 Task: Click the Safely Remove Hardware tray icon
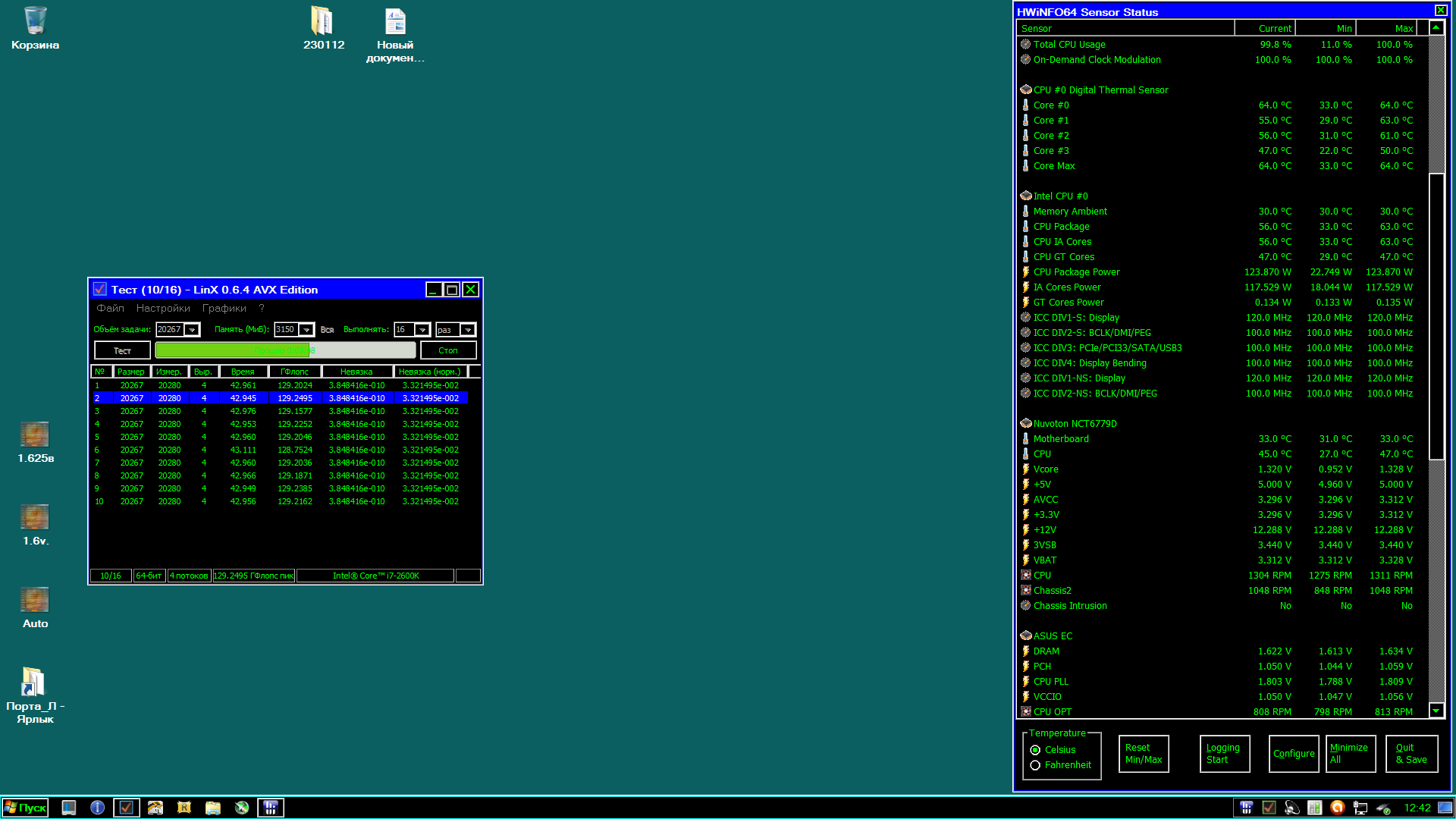click(x=1383, y=808)
